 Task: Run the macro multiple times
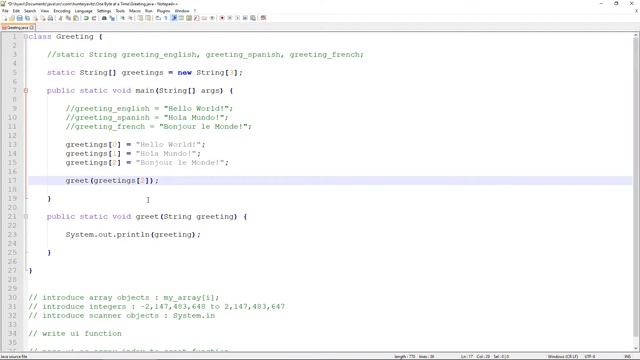pos(245,18)
